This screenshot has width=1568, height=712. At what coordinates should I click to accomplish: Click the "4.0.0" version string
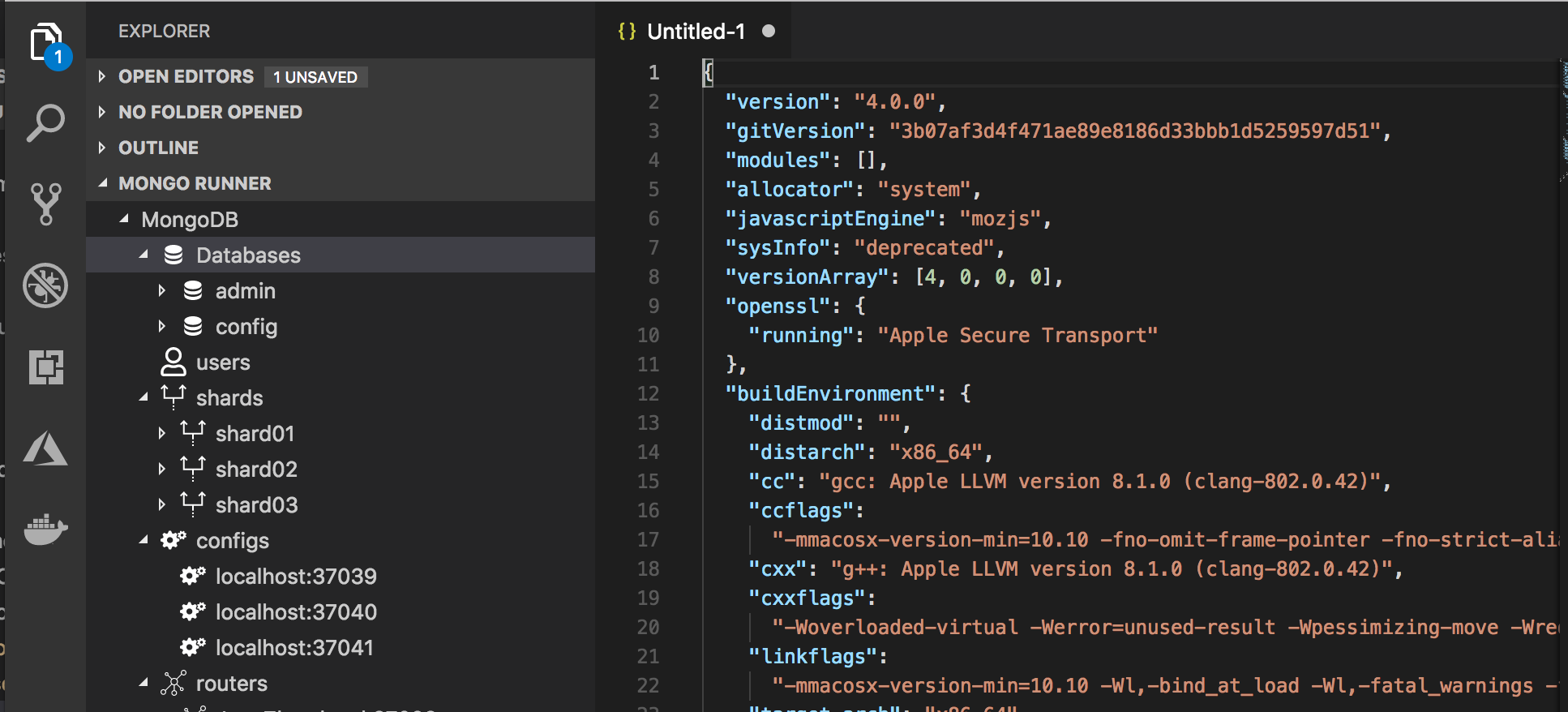895,102
